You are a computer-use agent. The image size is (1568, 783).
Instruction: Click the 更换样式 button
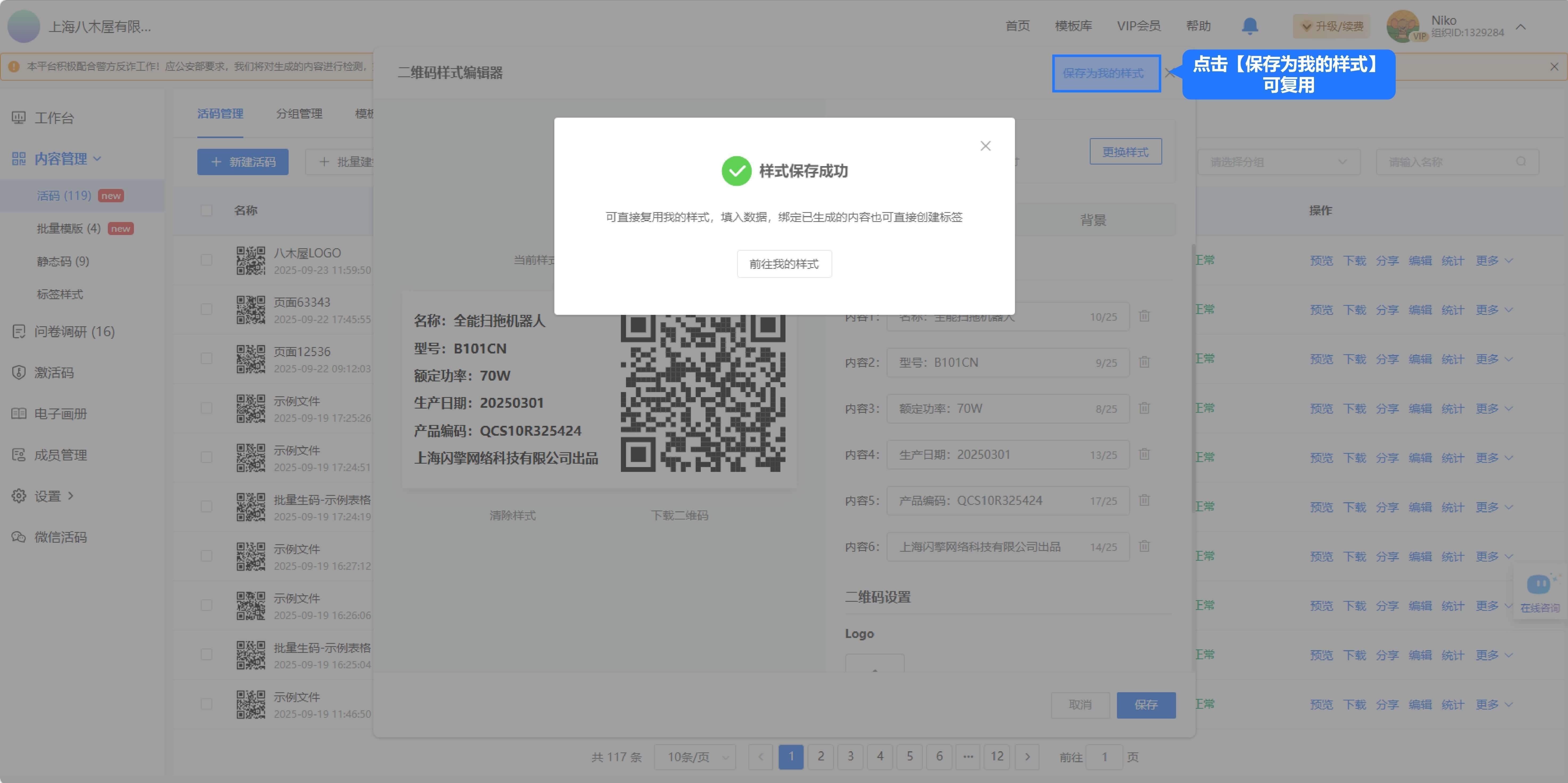[x=1125, y=152]
